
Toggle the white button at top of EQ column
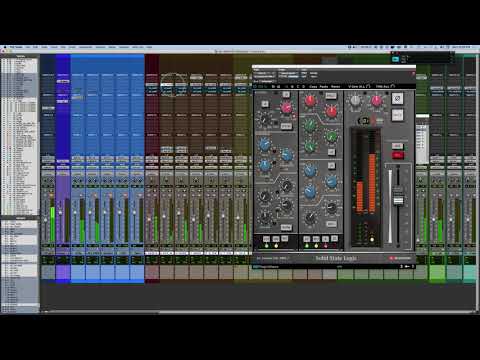(x=330, y=96)
